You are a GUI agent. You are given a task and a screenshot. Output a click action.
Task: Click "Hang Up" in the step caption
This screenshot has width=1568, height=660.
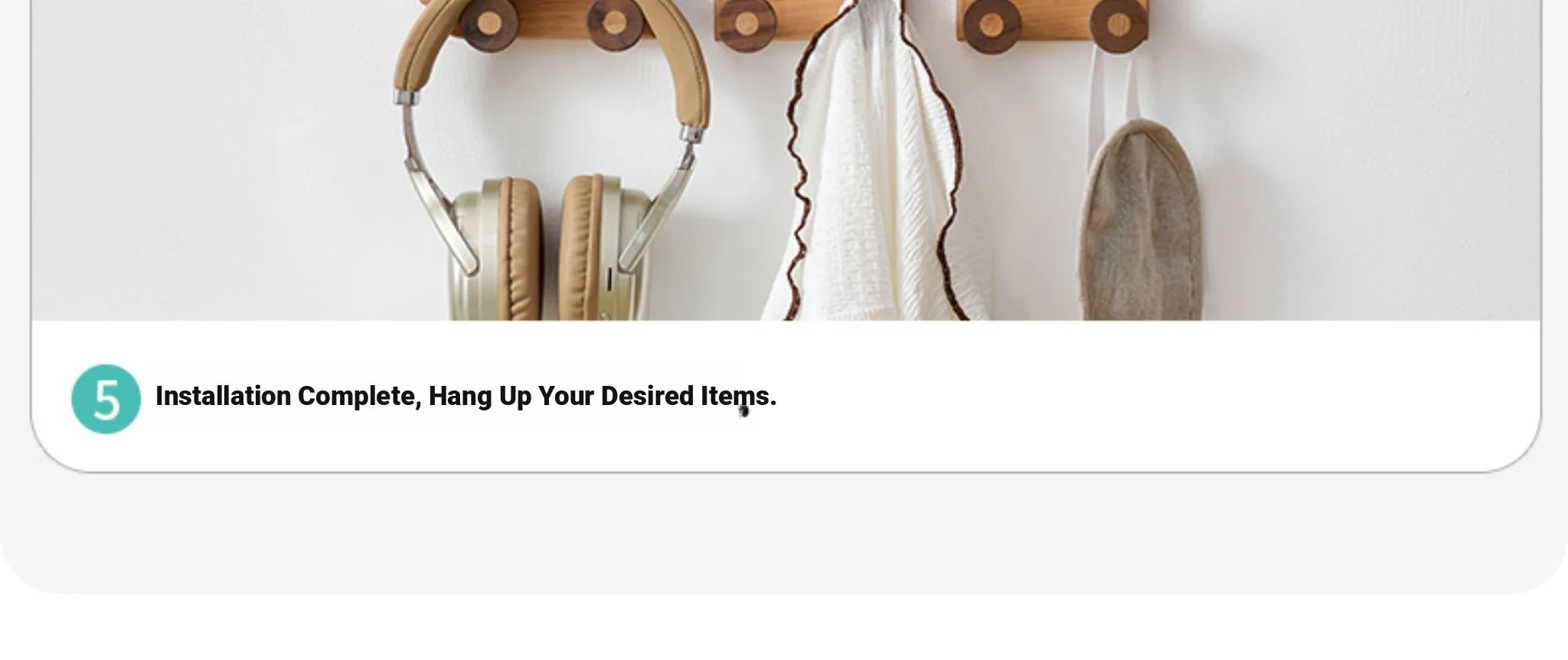pos(480,397)
